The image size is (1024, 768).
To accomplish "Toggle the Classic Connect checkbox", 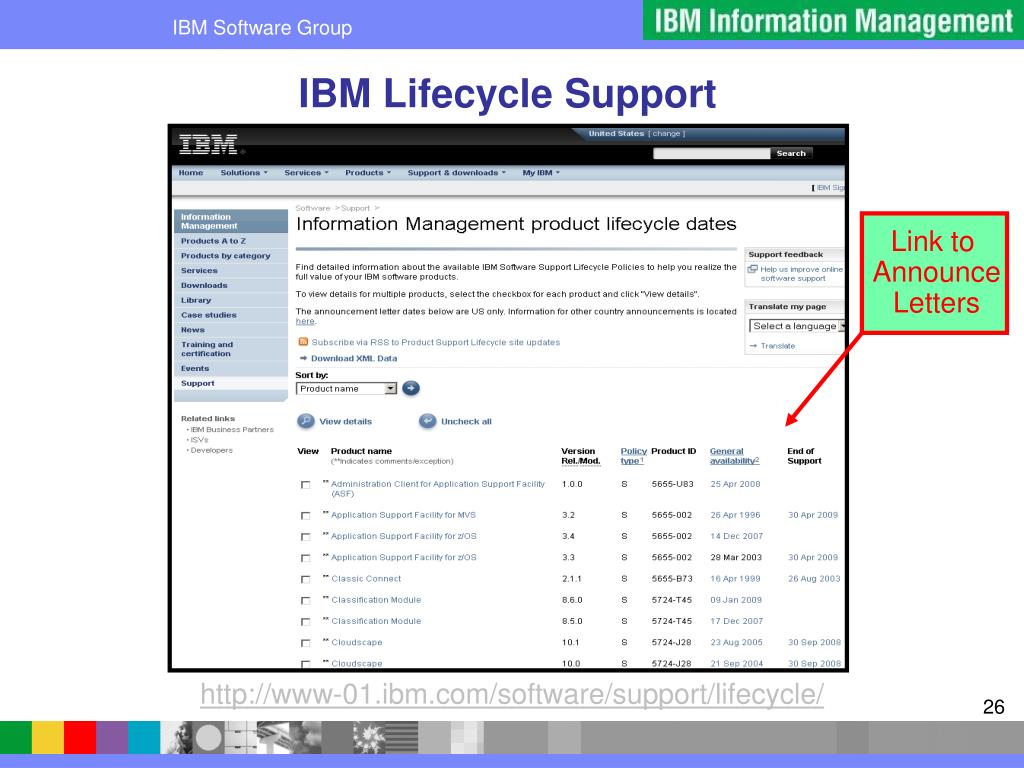I will pos(305,579).
